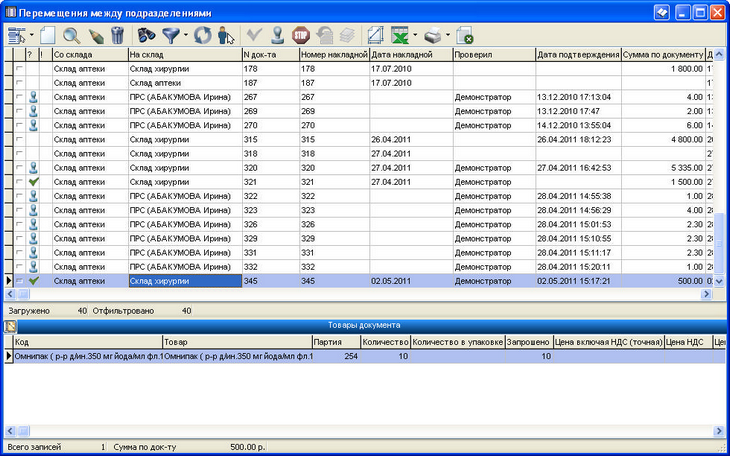Select the Омнипак item in Код column

(88, 356)
